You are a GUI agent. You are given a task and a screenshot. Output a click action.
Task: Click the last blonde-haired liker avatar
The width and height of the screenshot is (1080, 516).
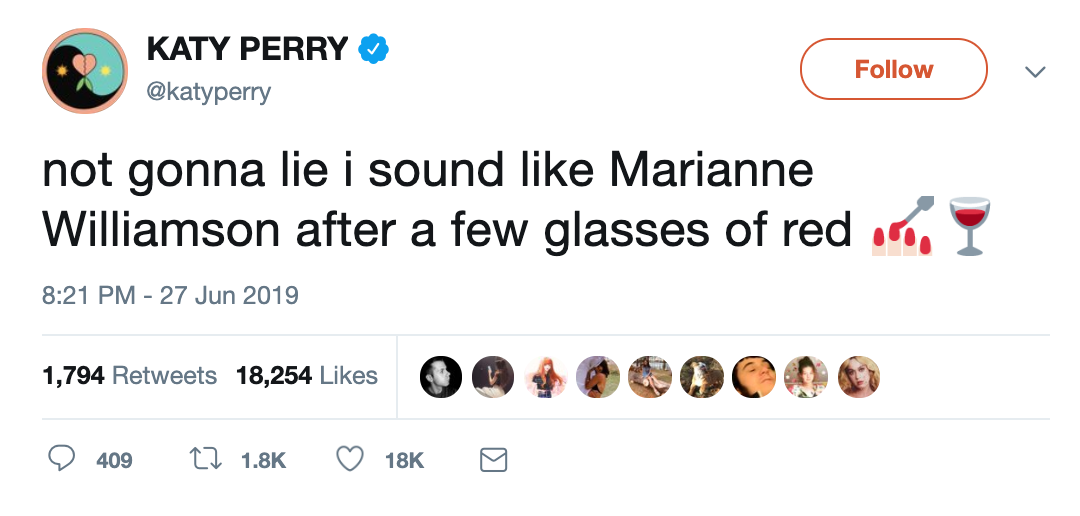click(x=858, y=377)
